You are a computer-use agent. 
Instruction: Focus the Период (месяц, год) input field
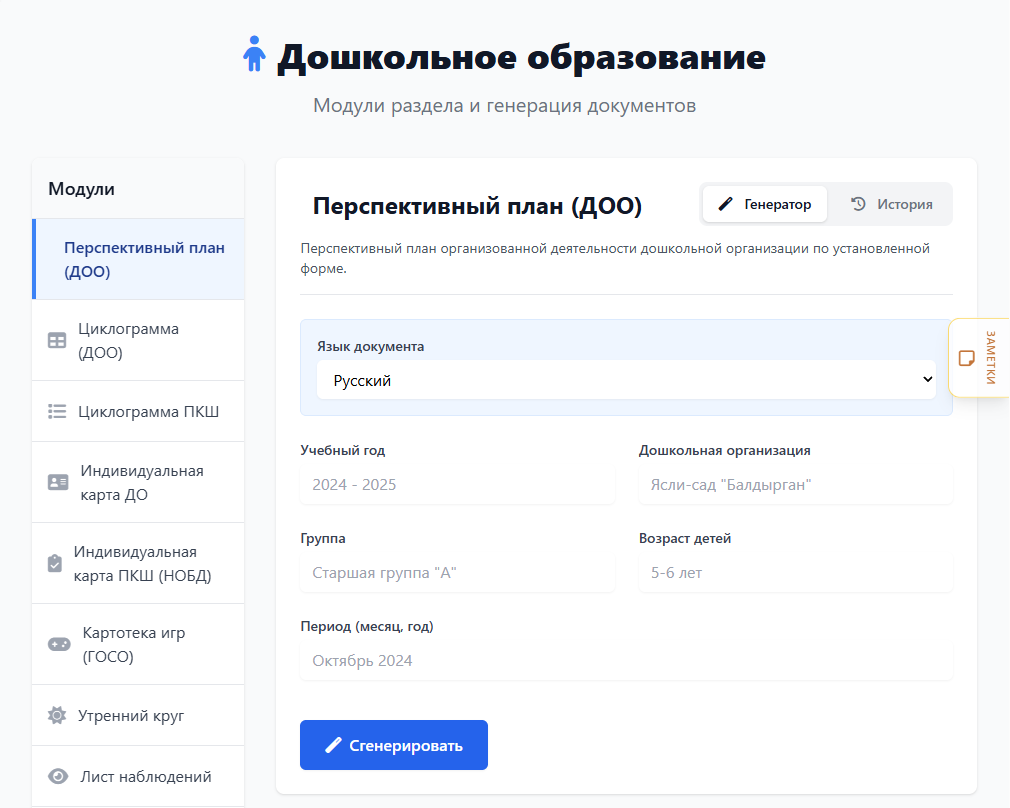coord(626,660)
